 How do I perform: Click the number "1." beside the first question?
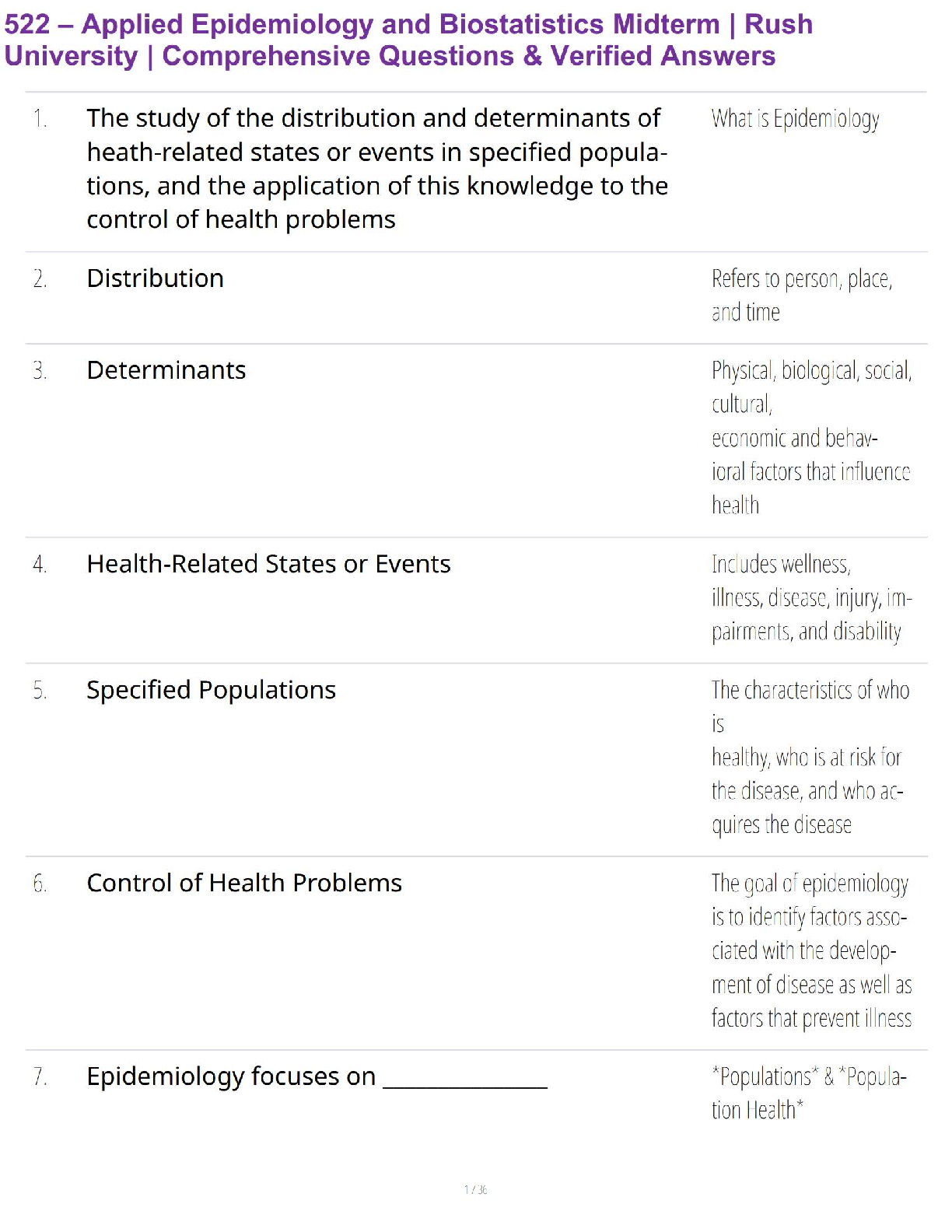point(40,119)
